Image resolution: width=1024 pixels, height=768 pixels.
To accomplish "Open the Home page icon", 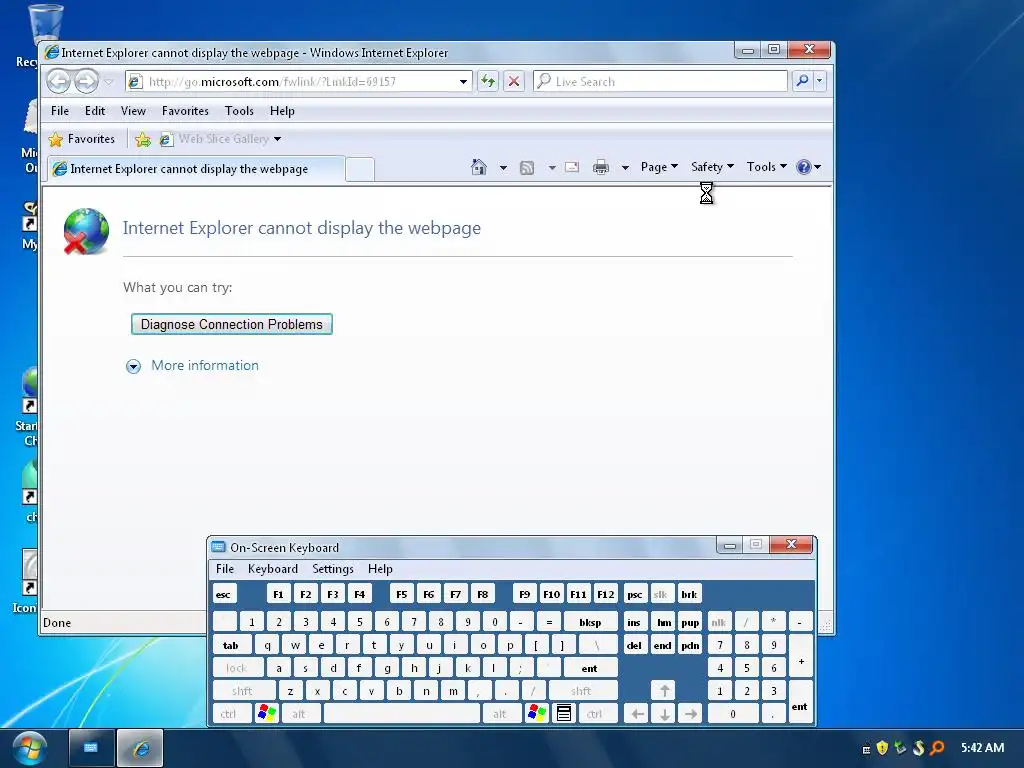I will [479, 167].
